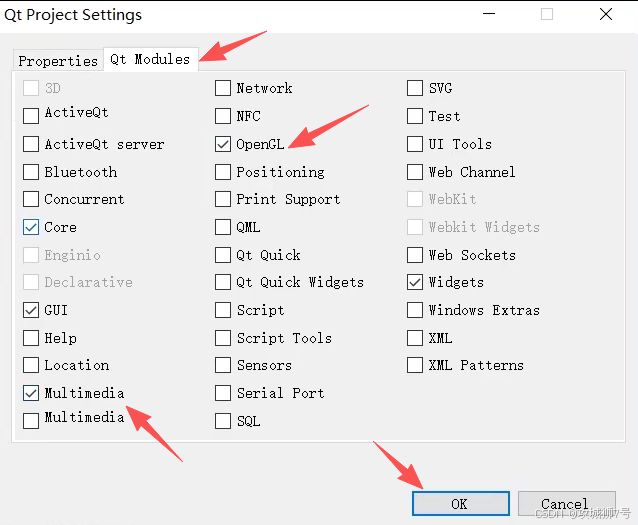Tick the Web Channel checkbox
This screenshot has height=525, width=638.
tap(415, 172)
